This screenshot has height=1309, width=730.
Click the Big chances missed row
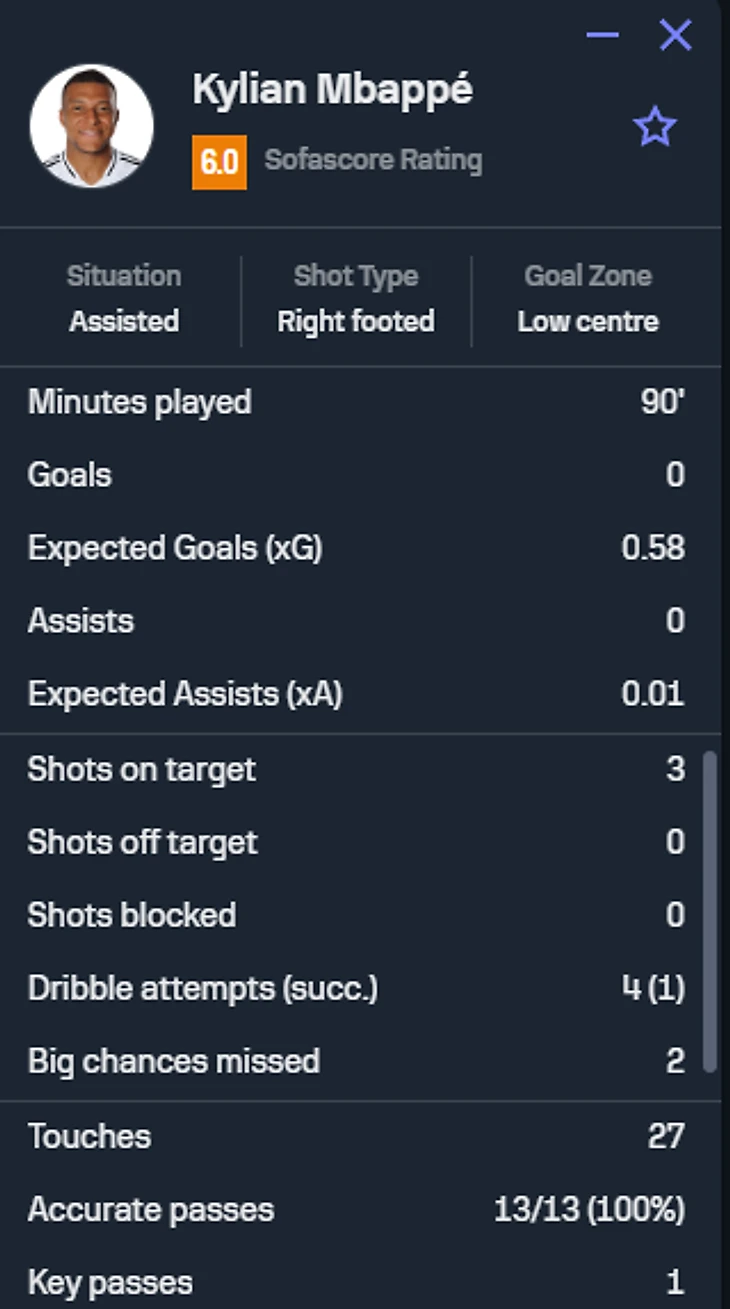tap(356, 1061)
